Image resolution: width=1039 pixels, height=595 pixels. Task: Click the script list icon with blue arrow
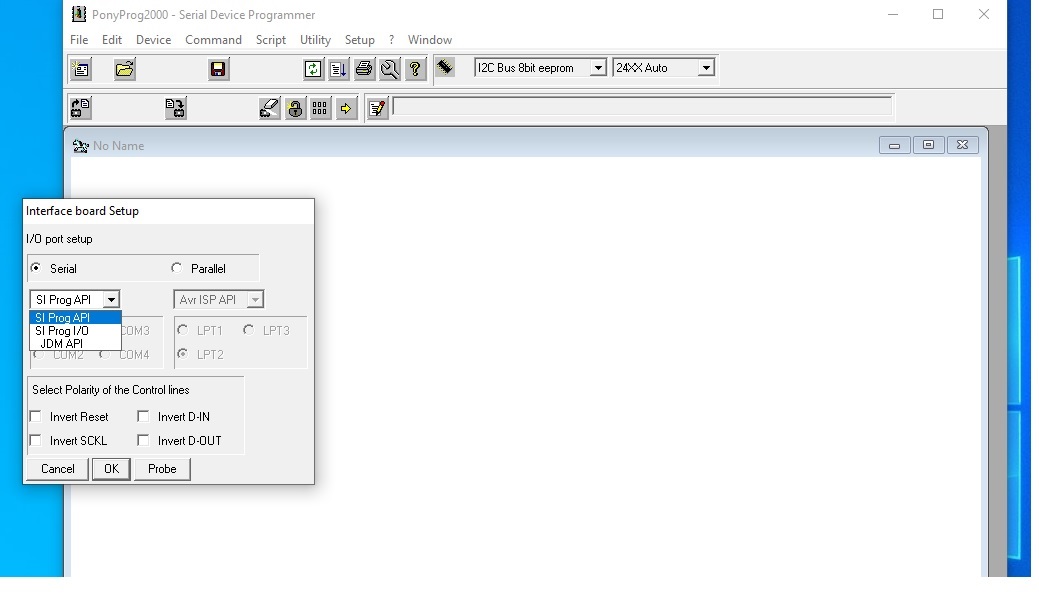339,69
